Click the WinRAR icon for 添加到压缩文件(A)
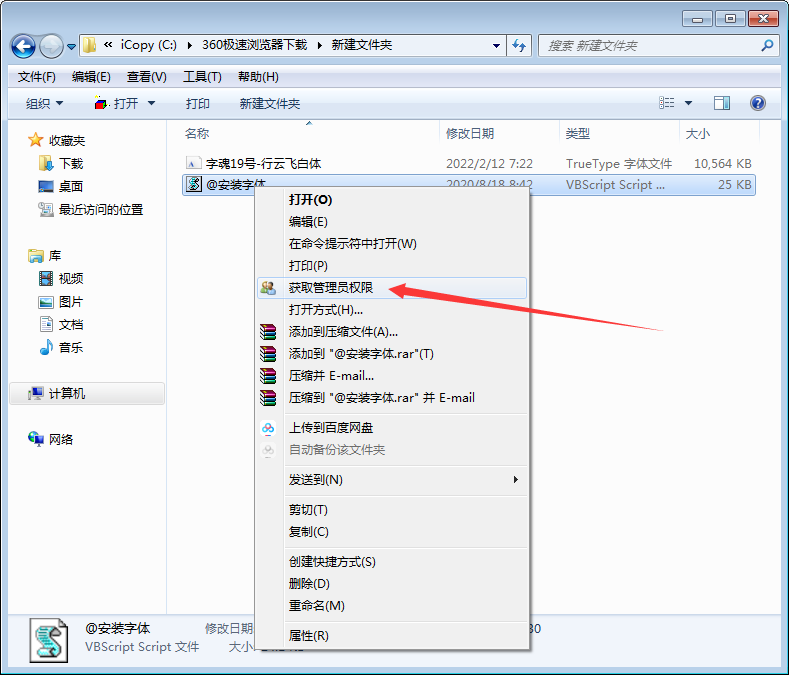Viewport: 789px width, 675px height. point(267,332)
